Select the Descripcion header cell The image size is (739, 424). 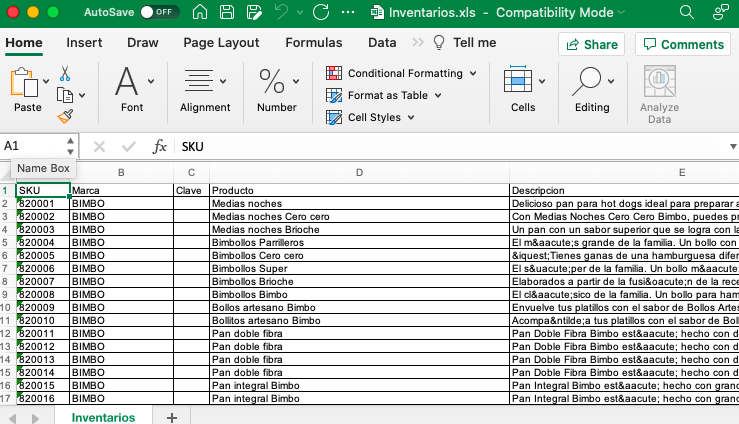[x=624, y=190]
